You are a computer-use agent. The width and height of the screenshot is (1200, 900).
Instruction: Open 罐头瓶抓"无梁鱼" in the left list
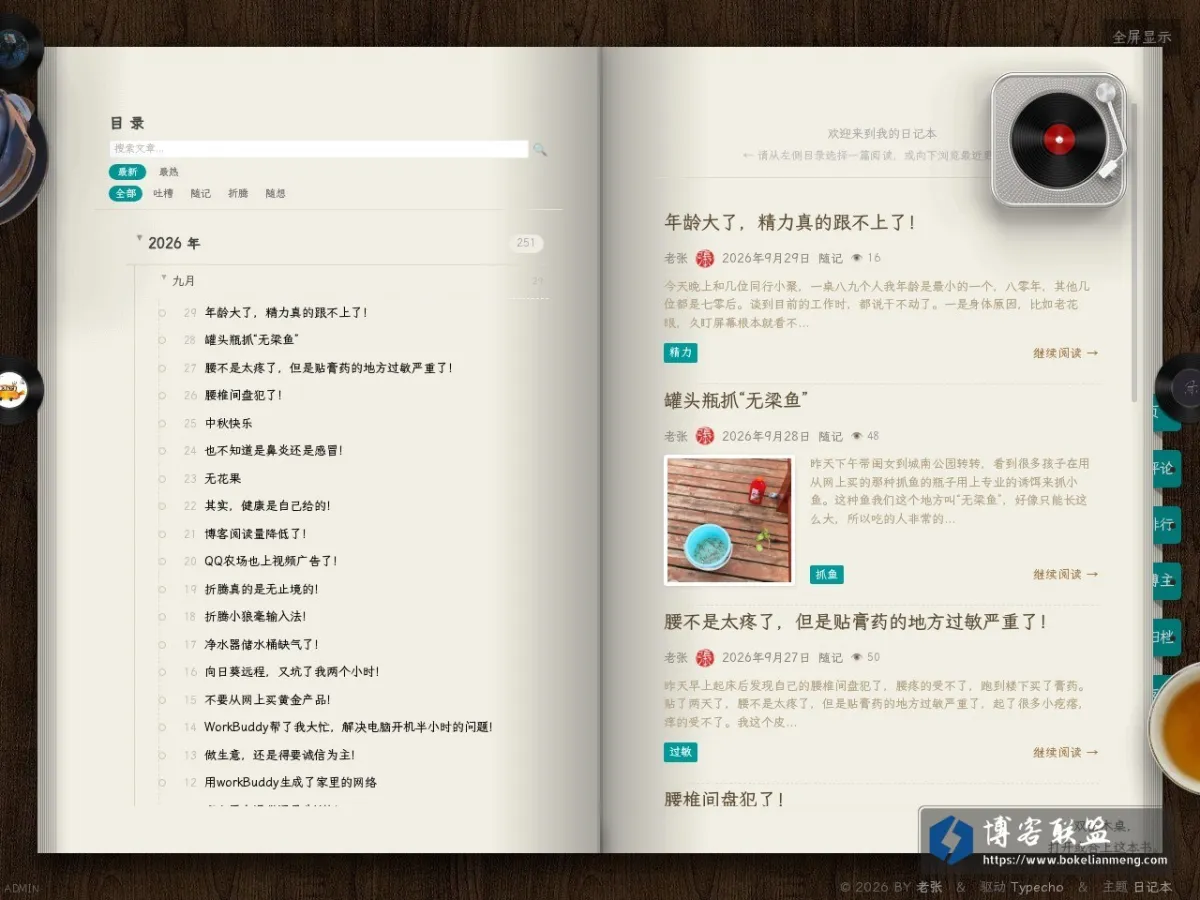[252, 340]
